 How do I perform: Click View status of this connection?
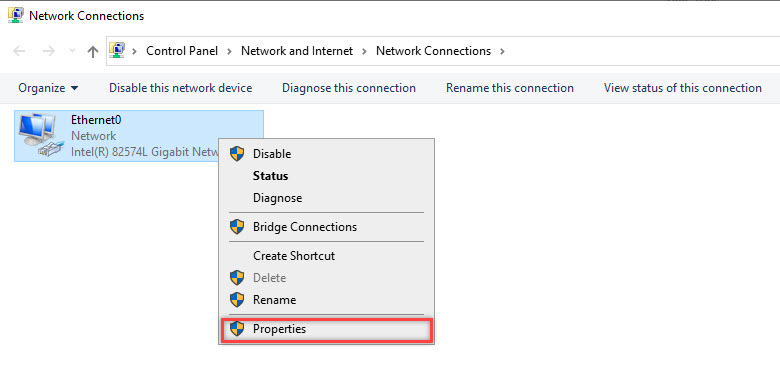click(x=682, y=88)
